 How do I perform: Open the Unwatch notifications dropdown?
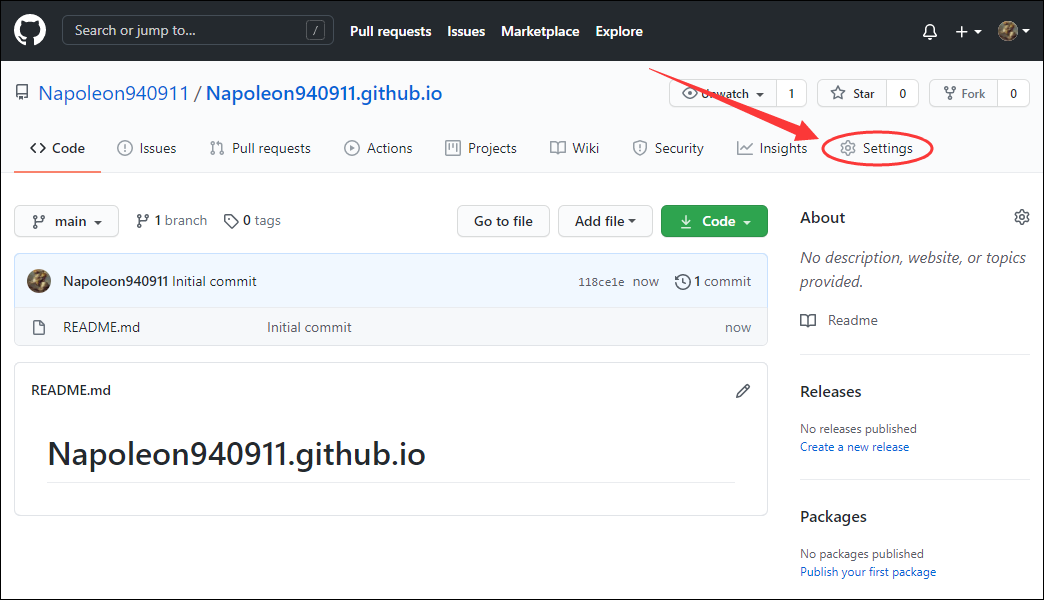pos(723,93)
